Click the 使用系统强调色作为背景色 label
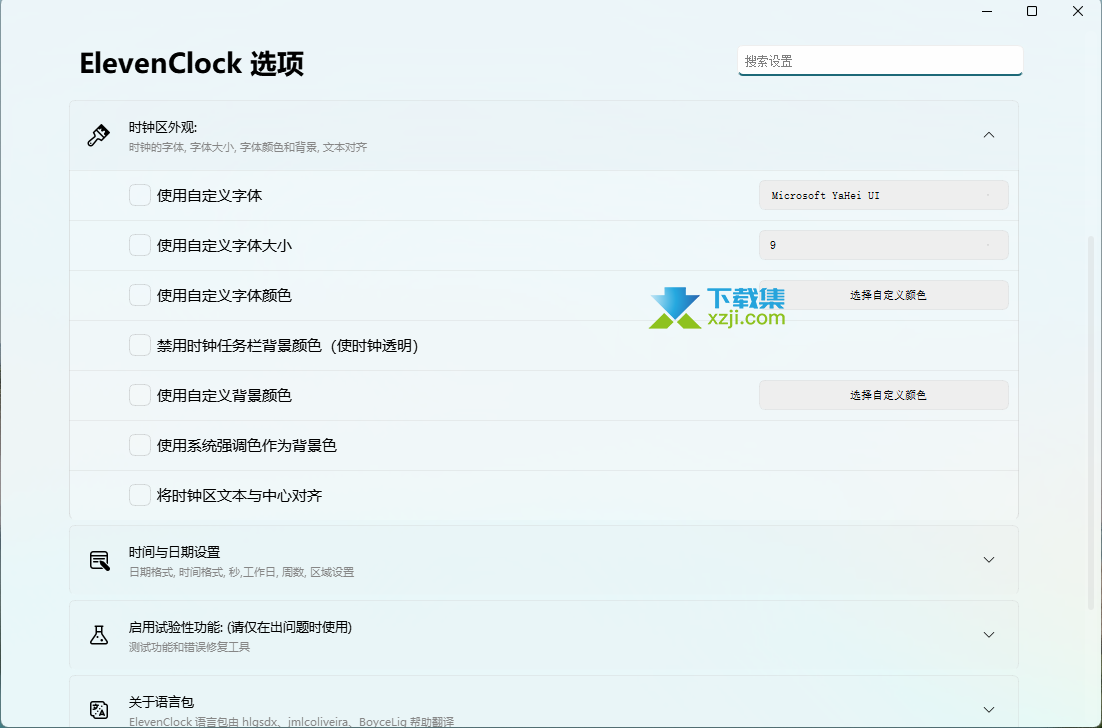This screenshot has width=1102, height=728. 247,446
